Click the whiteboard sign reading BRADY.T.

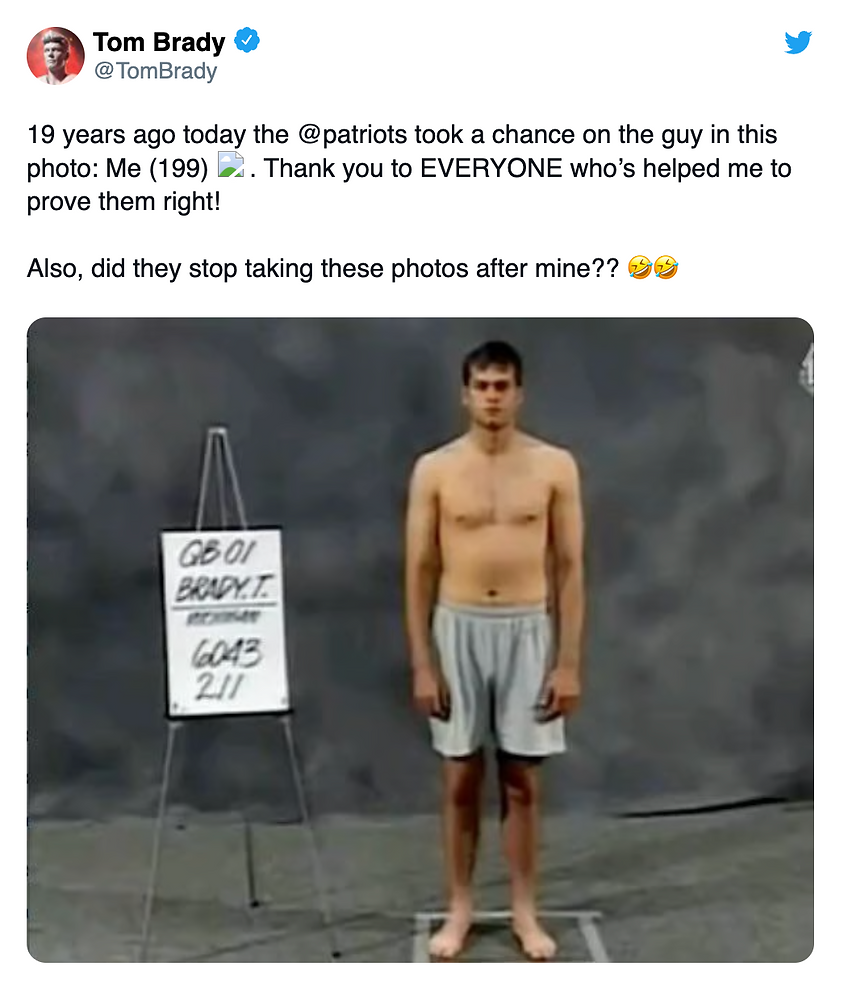coord(225,620)
